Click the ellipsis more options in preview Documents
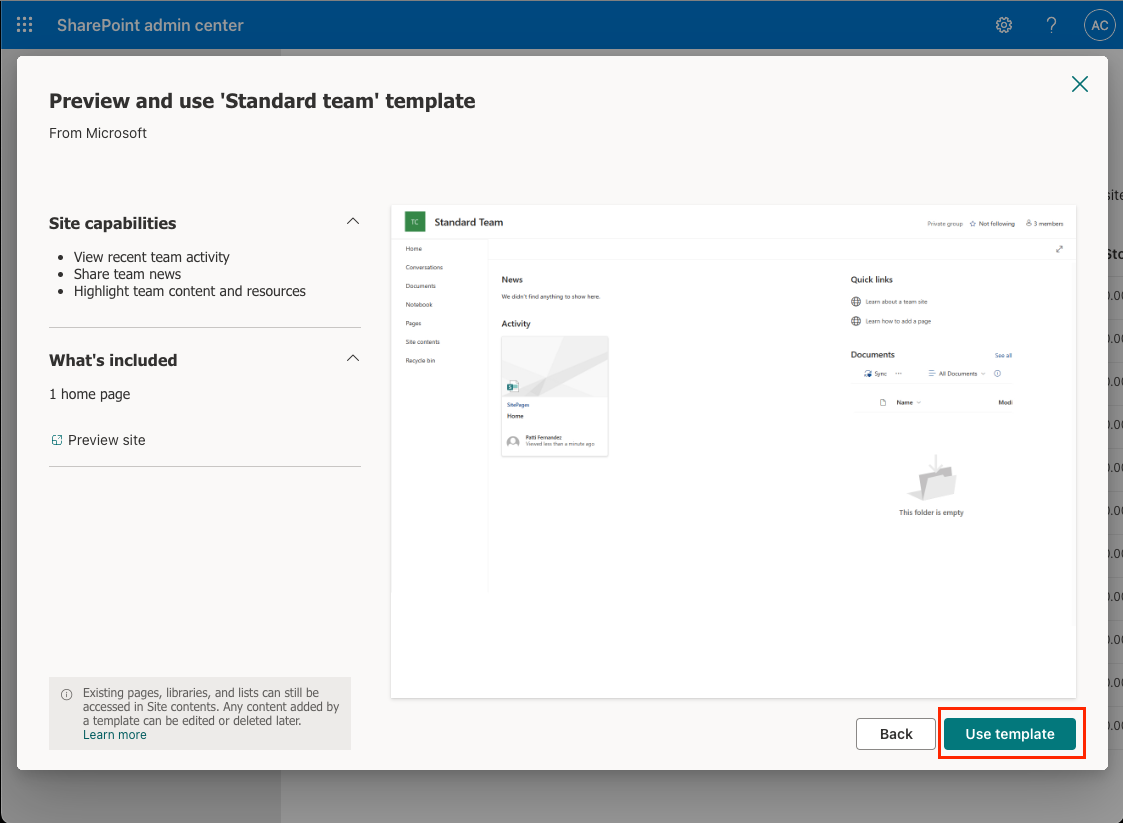1123x823 pixels. [x=899, y=373]
